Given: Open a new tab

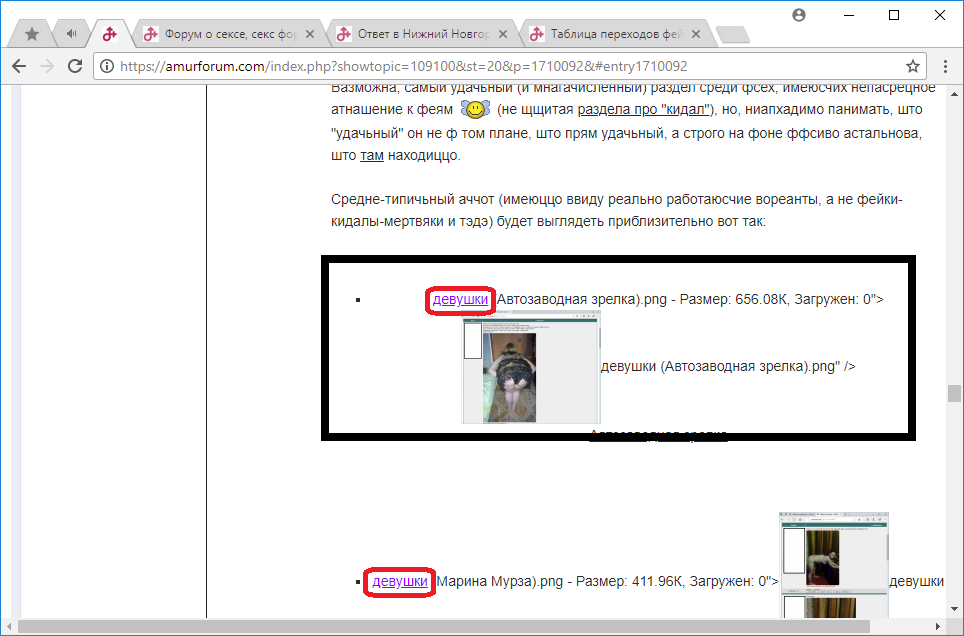Looking at the screenshot, I should [x=733, y=35].
